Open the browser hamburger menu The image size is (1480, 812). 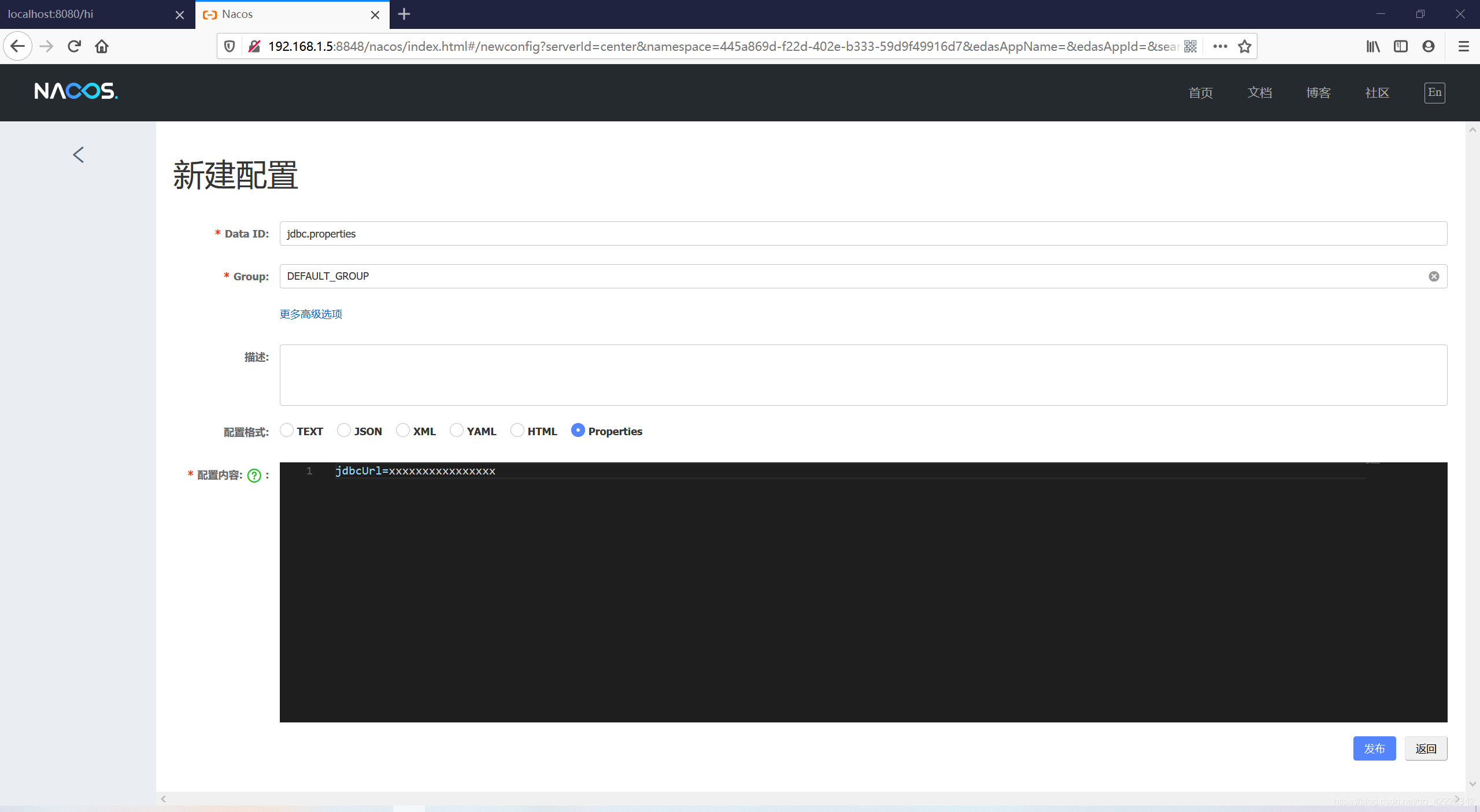1464,46
